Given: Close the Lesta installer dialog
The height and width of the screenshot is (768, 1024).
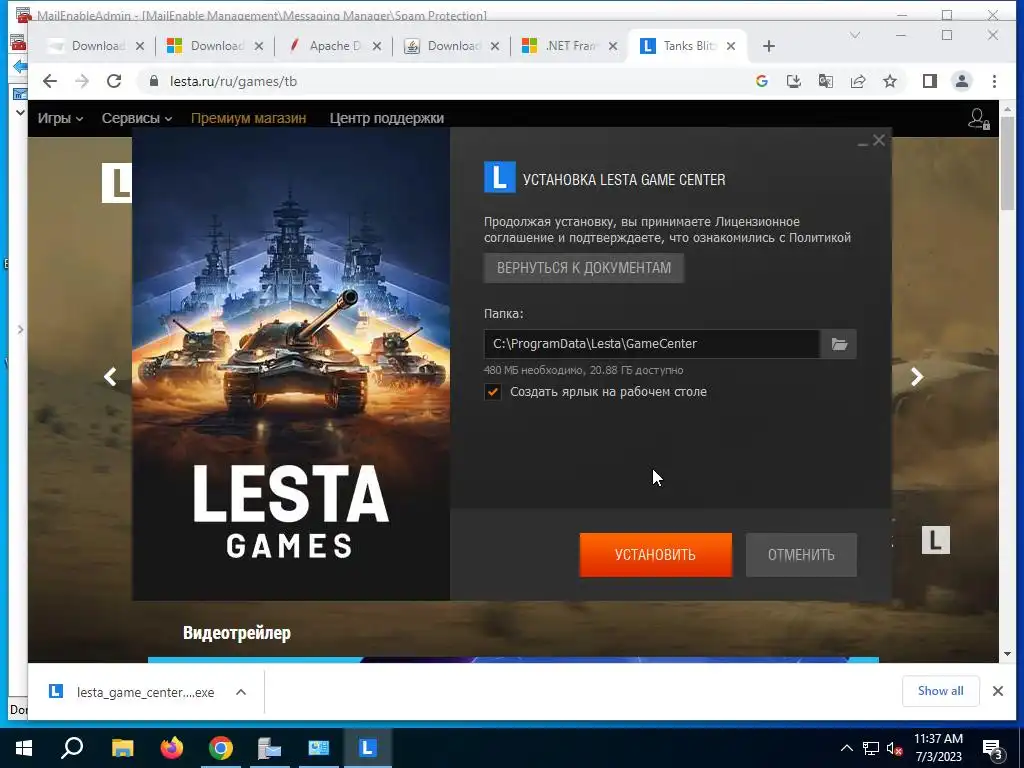Looking at the screenshot, I should click(879, 140).
